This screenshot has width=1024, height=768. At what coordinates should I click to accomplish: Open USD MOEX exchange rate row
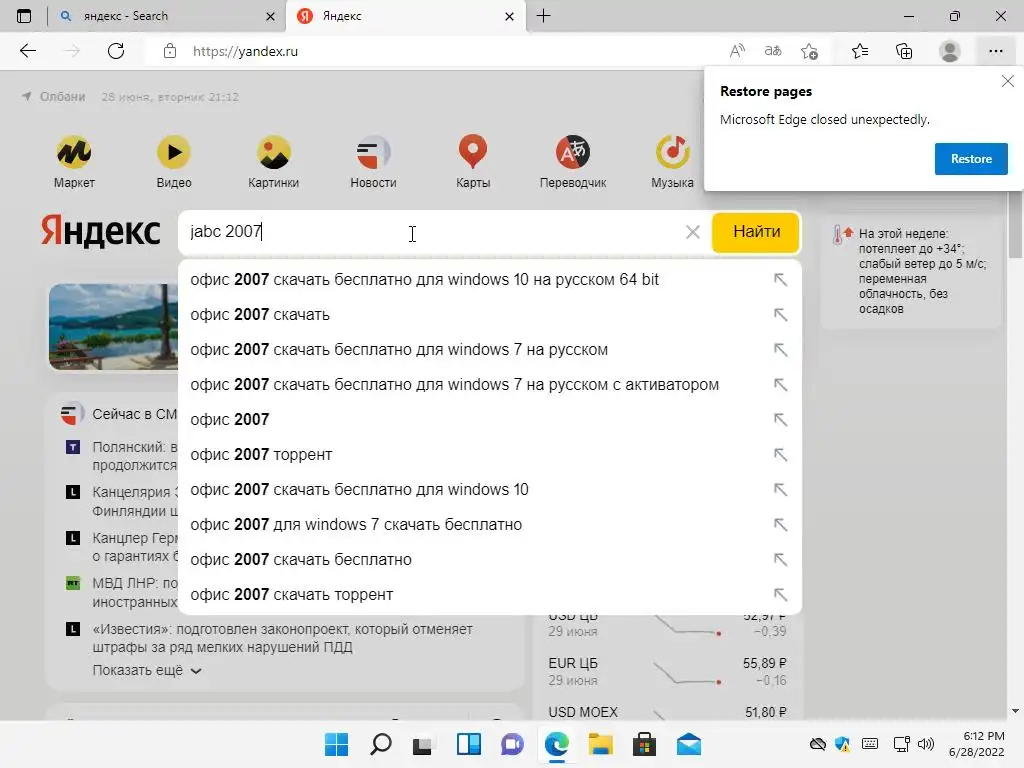coord(667,712)
